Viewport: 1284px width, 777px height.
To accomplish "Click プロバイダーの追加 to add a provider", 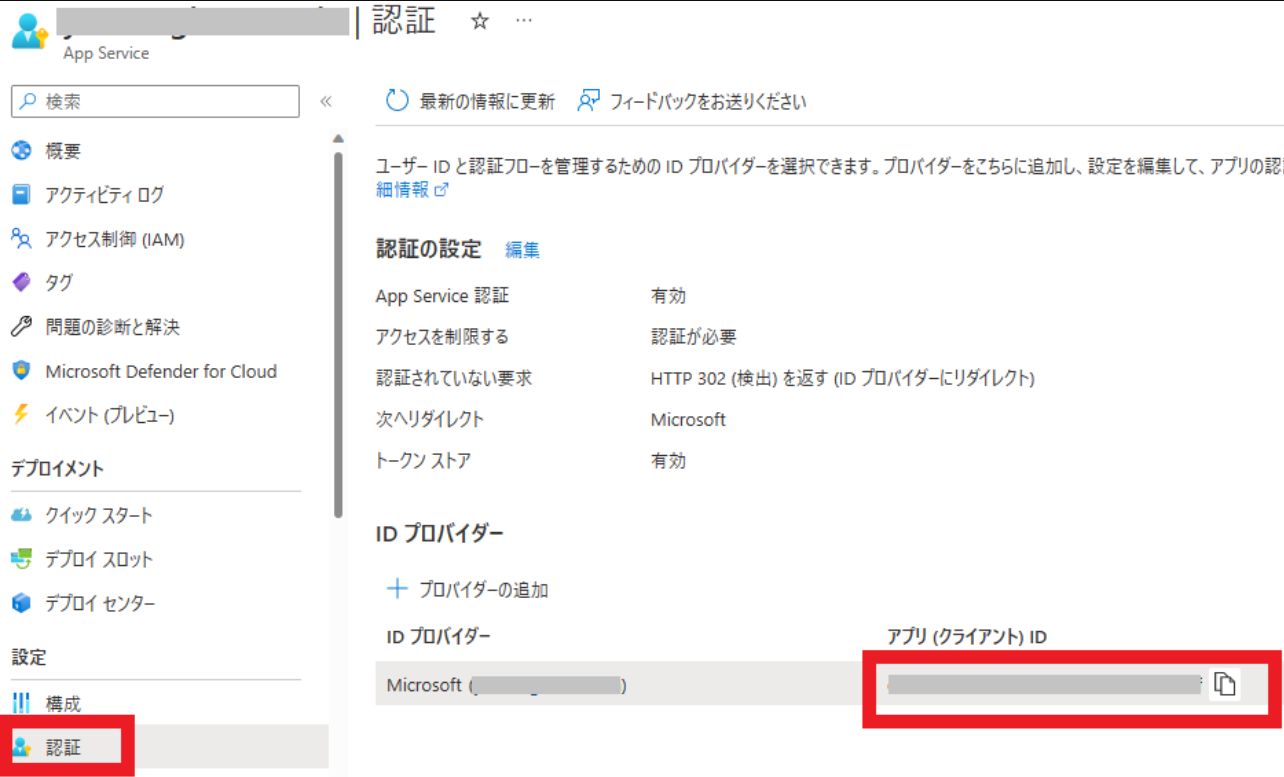I will tap(468, 589).
